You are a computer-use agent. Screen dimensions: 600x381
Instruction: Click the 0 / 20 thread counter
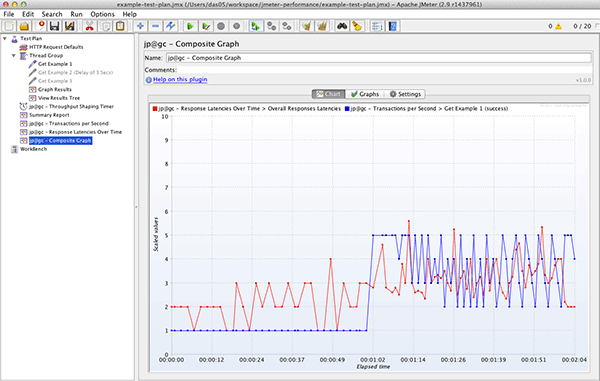(582, 26)
